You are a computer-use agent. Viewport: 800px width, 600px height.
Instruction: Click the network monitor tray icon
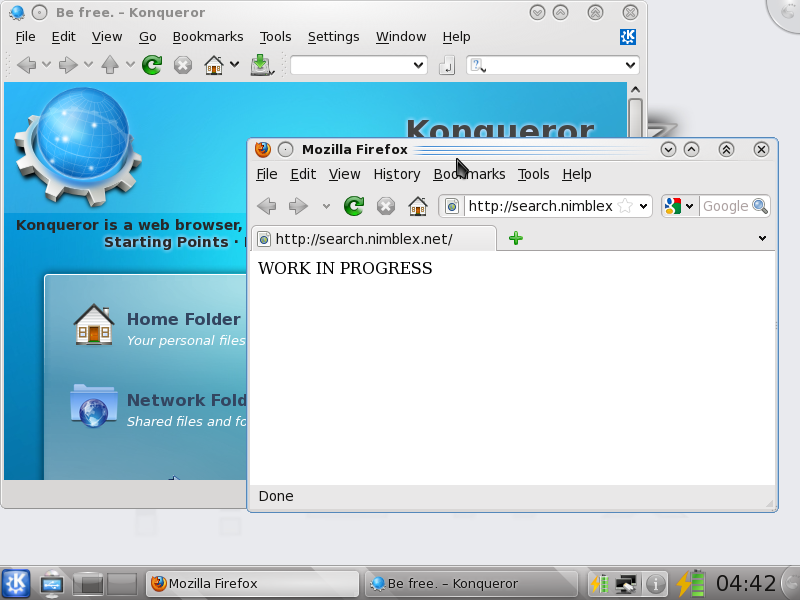click(x=626, y=584)
